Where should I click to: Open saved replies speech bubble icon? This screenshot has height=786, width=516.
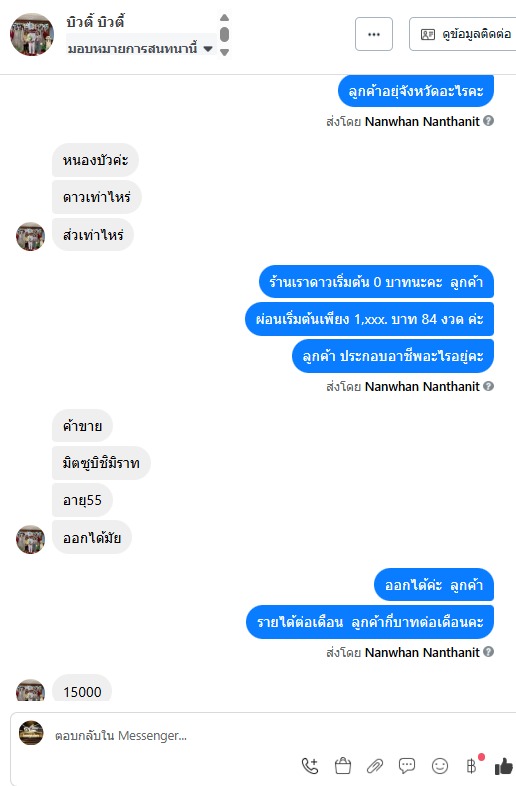407,765
